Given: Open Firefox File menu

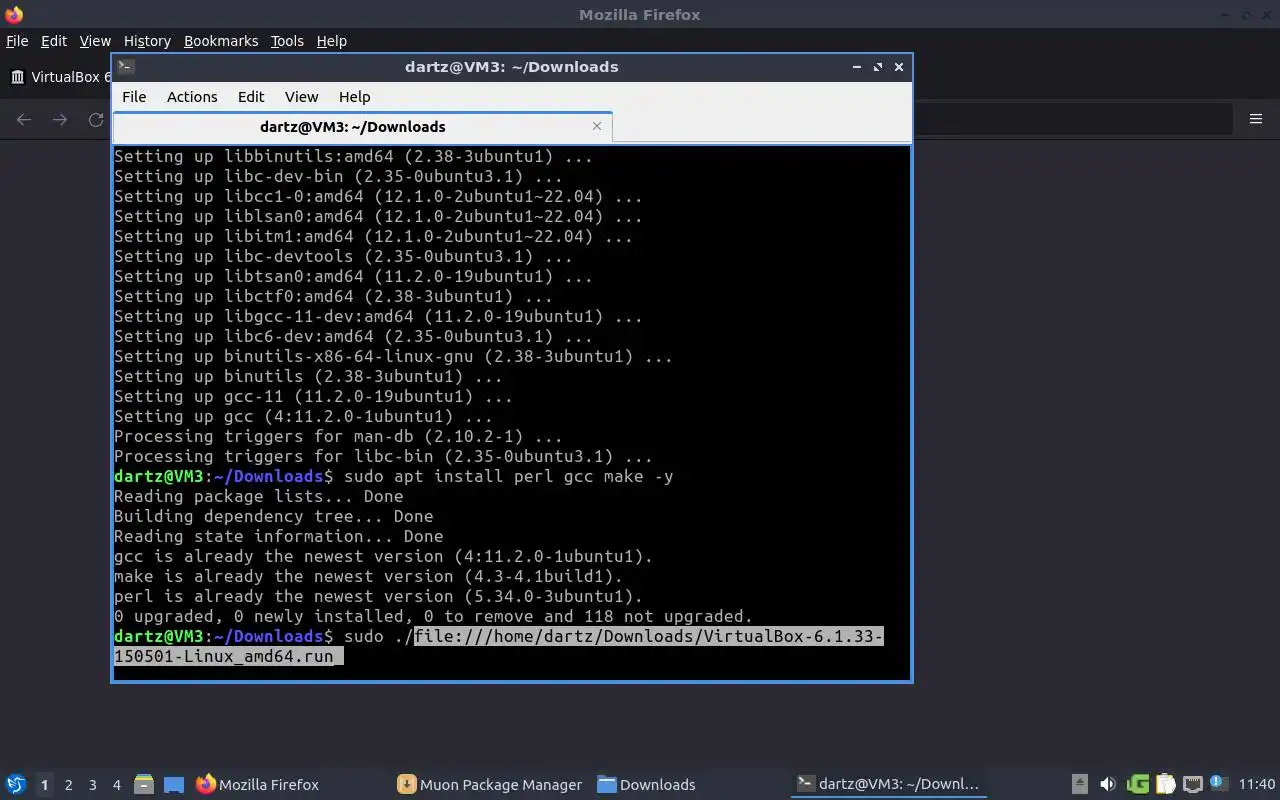Looking at the screenshot, I should 17,41.
